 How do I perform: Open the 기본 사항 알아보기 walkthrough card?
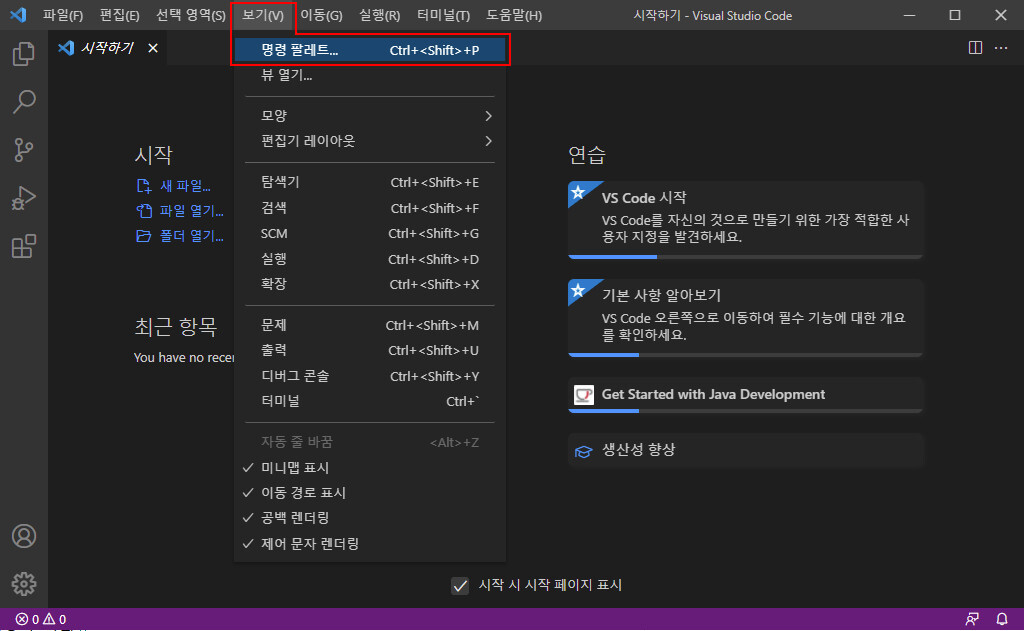pos(745,318)
